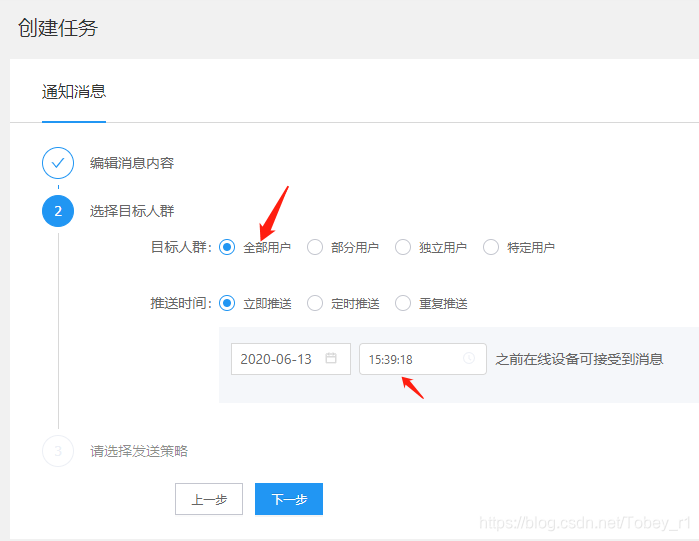Select the 特定用户 radio button
Viewport: 699px width, 541px height.
(491, 247)
